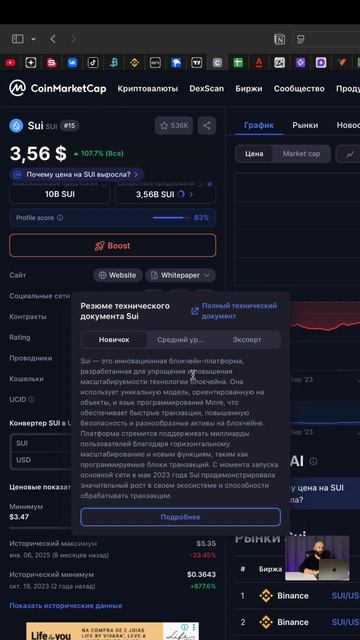The height and width of the screenshot is (640, 360).
Task: Open Binance exchange in row 2
Action: [x=293, y=622]
